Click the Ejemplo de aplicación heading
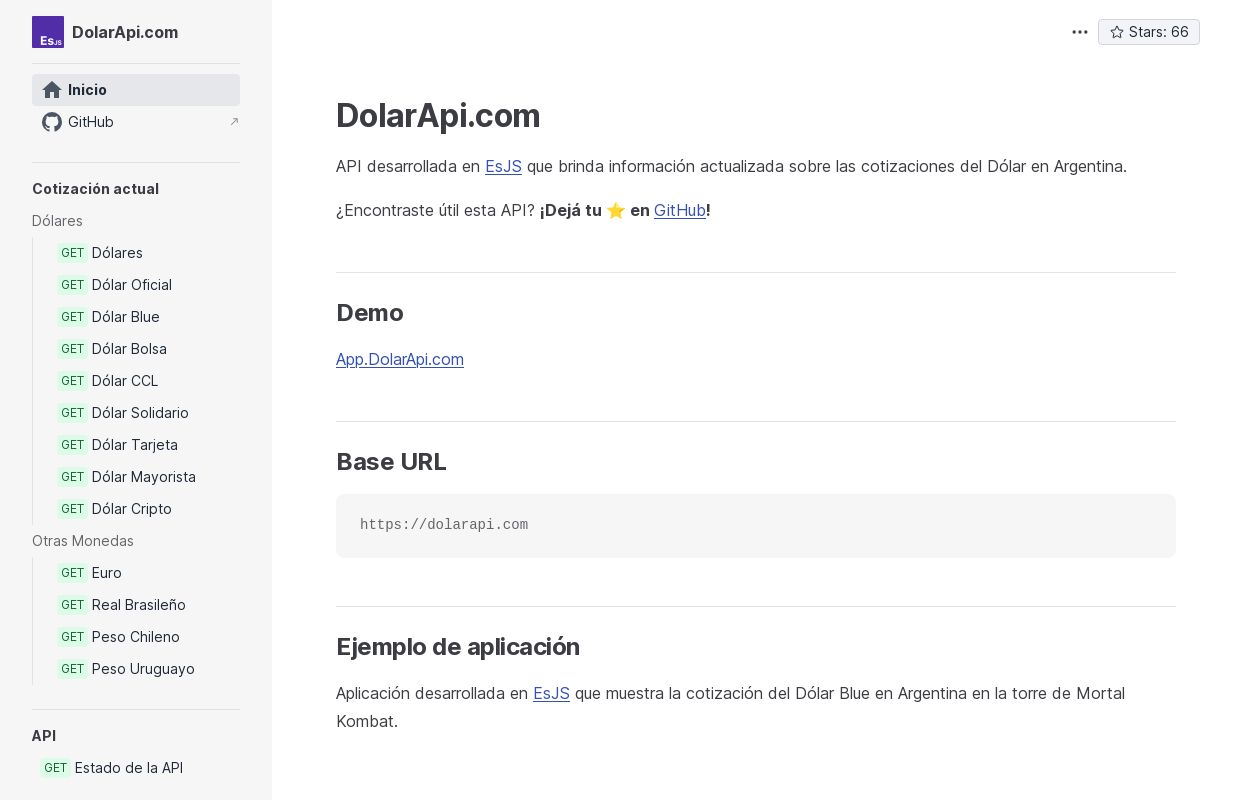 (458, 647)
